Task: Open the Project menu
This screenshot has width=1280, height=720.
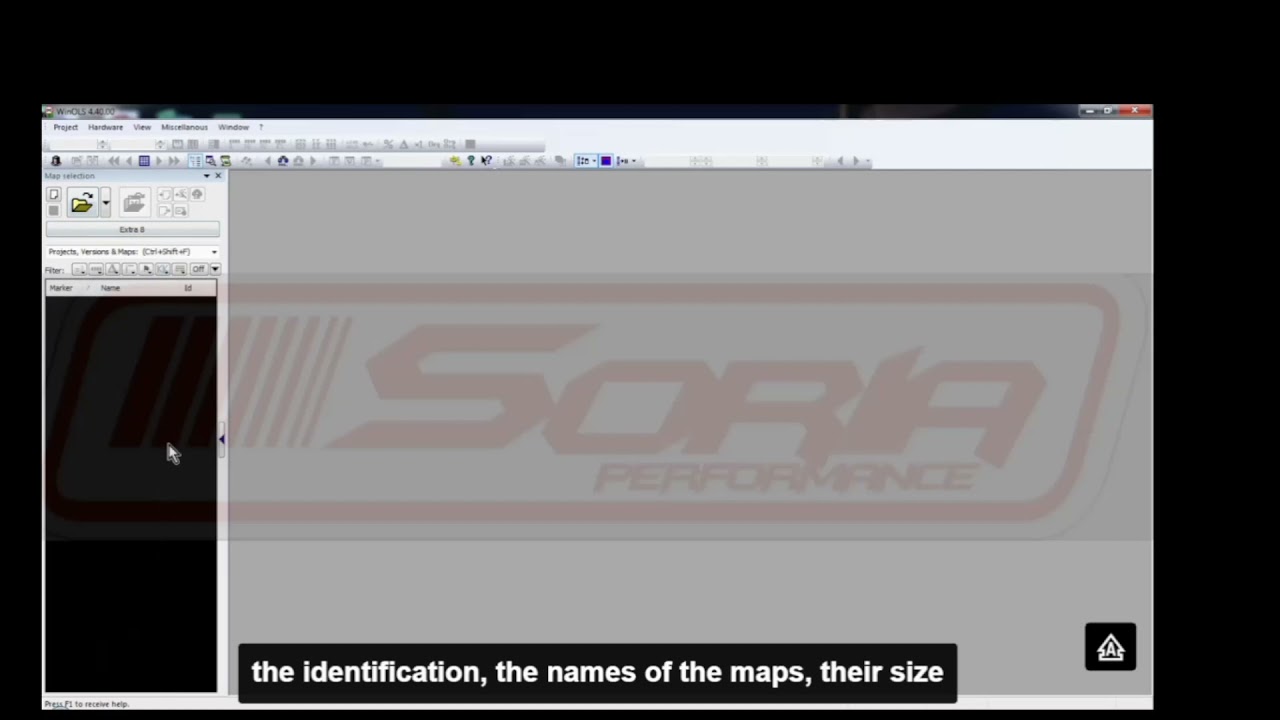Action: (x=65, y=127)
